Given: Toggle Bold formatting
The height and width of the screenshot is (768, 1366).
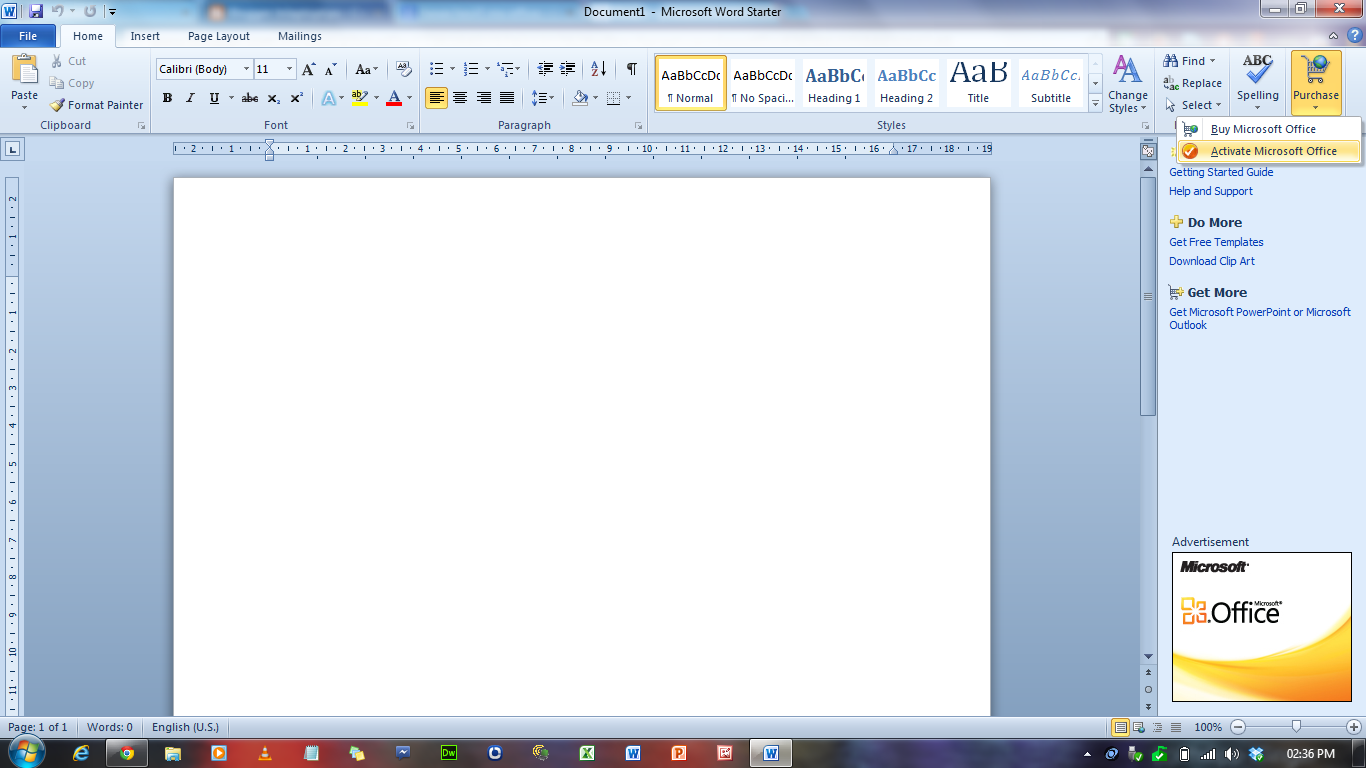Looking at the screenshot, I should 167,98.
